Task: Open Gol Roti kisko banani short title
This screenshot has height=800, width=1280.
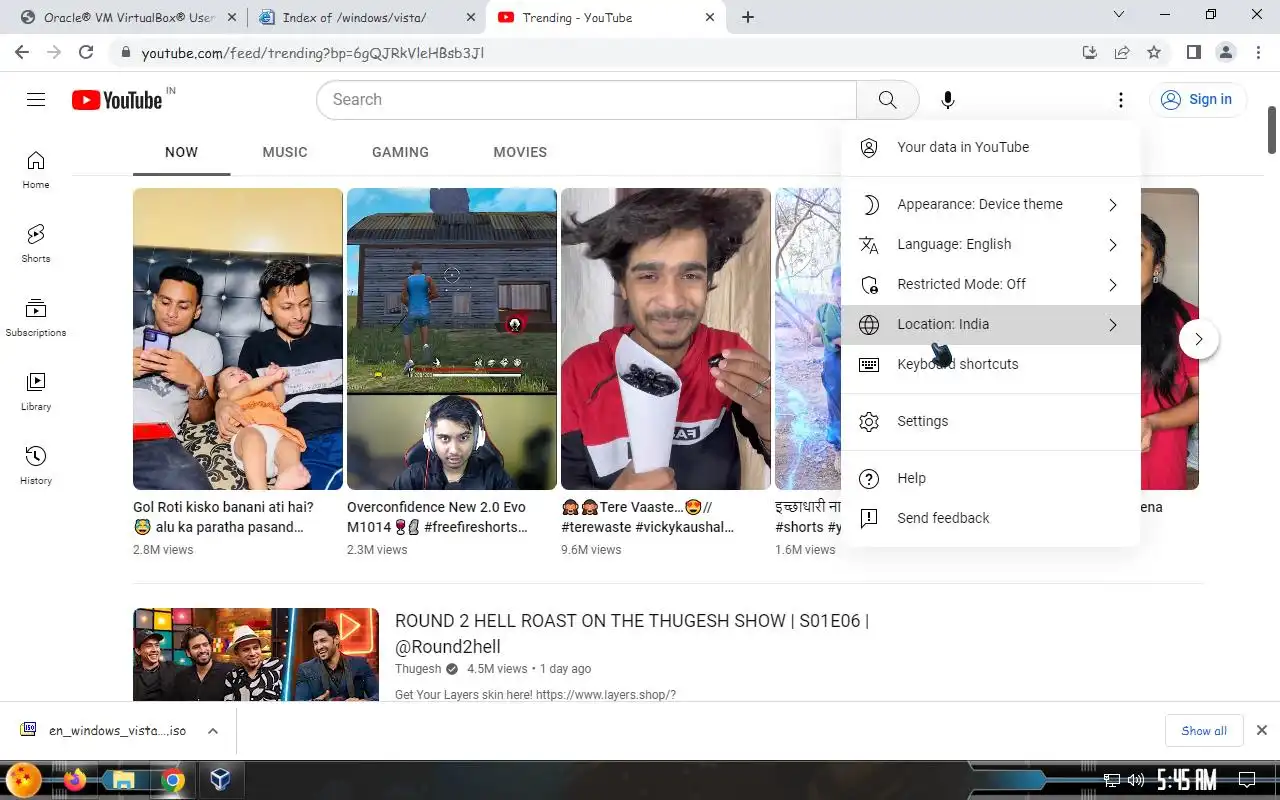Action: coord(223,517)
